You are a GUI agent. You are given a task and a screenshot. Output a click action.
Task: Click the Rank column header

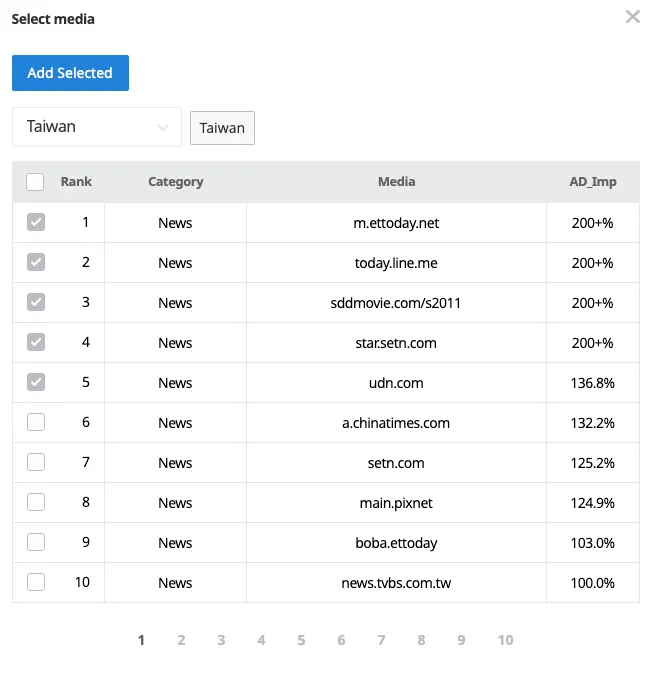76,182
